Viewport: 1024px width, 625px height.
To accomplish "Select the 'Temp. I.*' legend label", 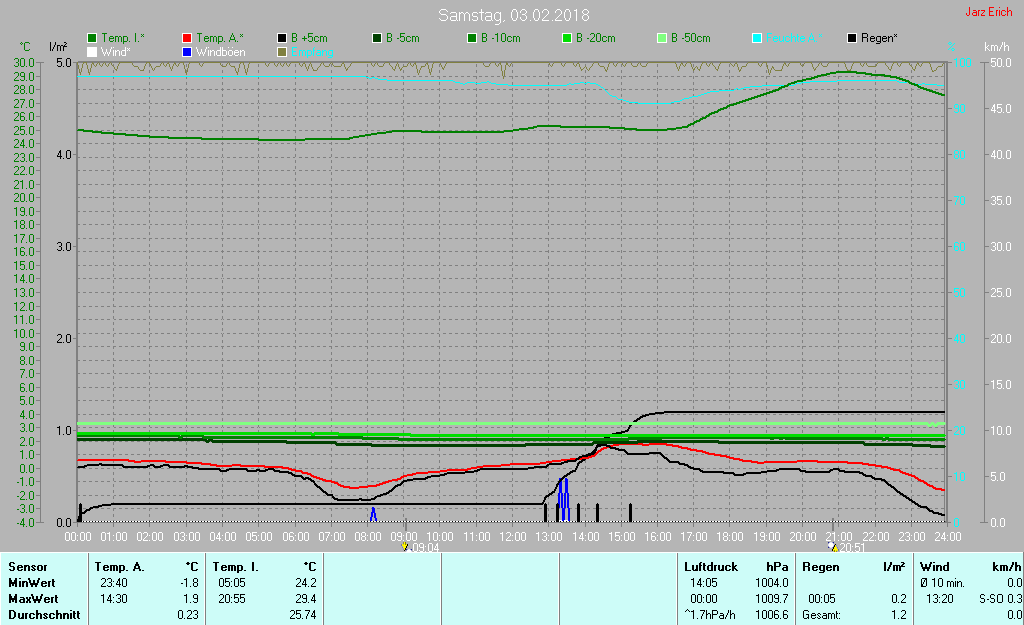I will click(x=123, y=38).
